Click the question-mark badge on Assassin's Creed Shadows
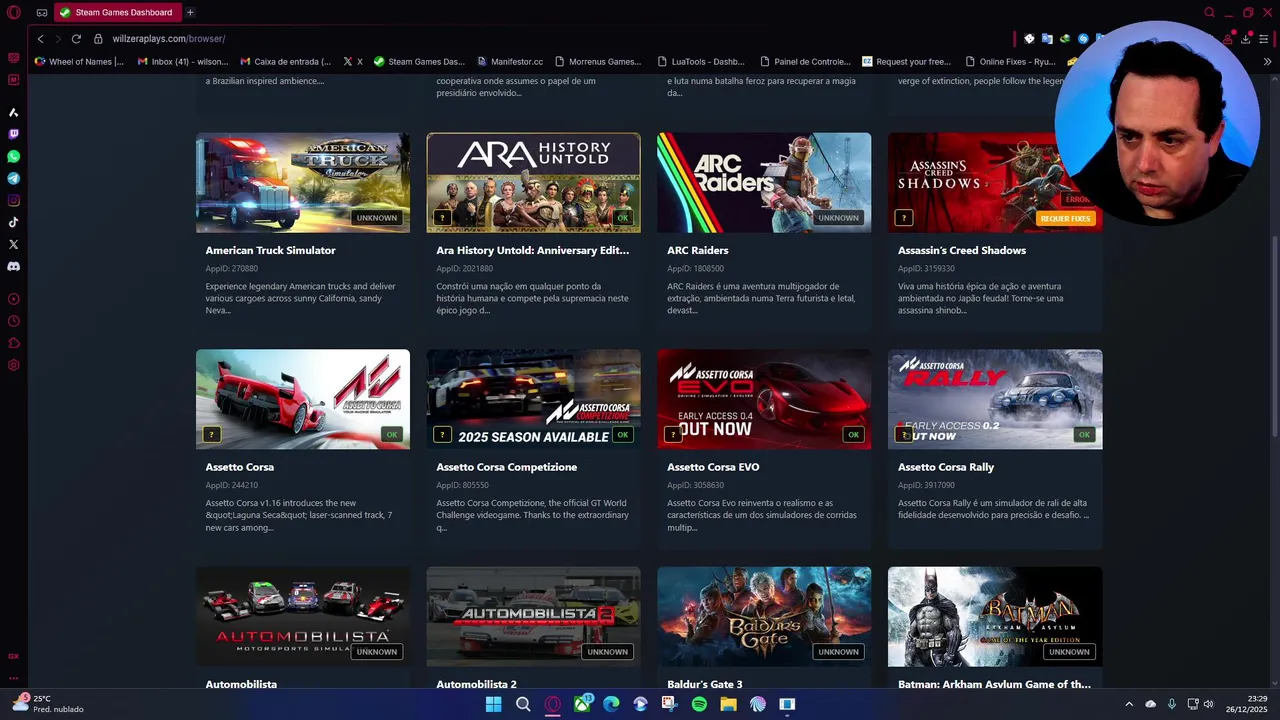 pos(903,217)
